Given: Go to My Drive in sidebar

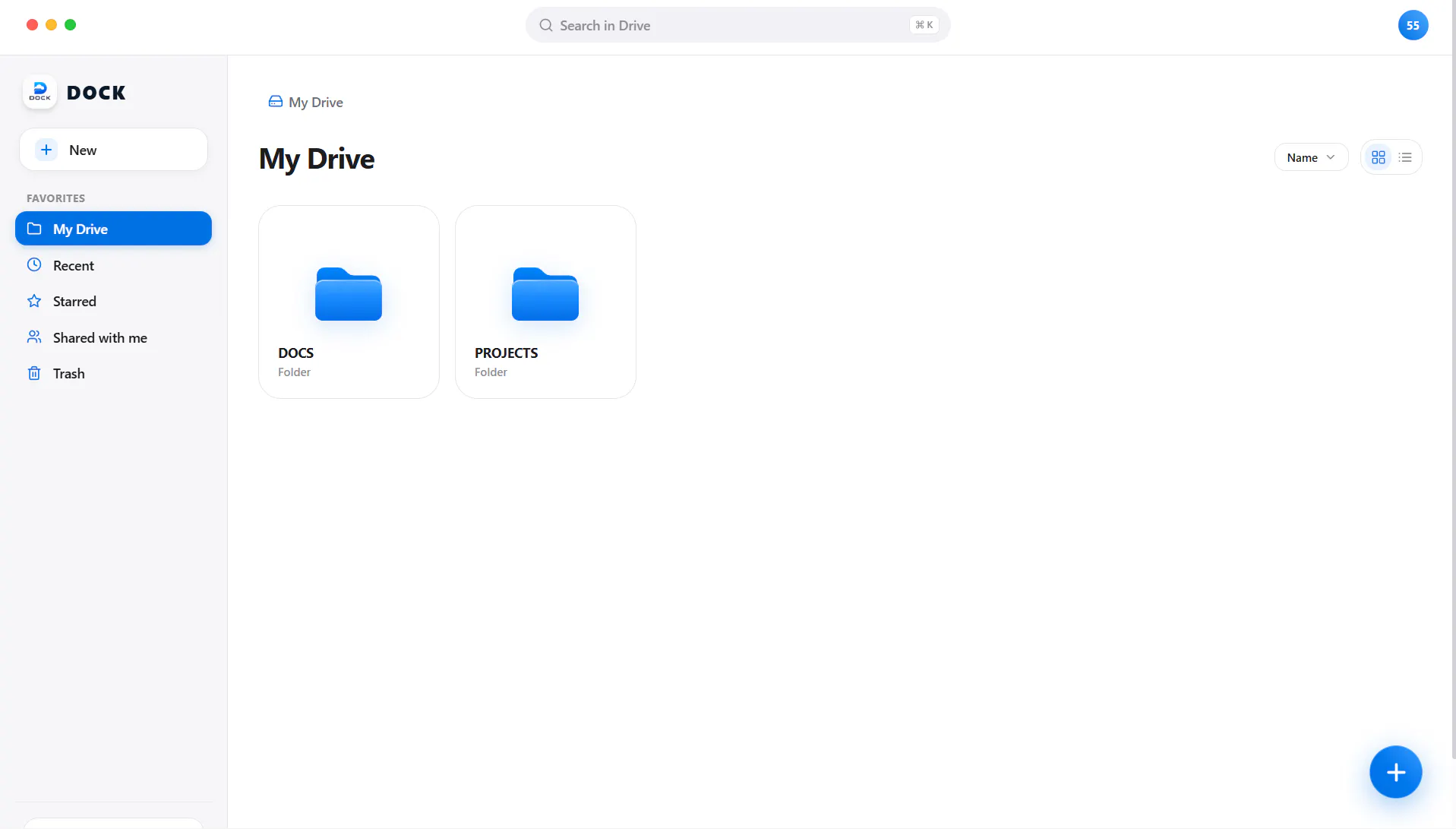Looking at the screenshot, I should 113,229.
